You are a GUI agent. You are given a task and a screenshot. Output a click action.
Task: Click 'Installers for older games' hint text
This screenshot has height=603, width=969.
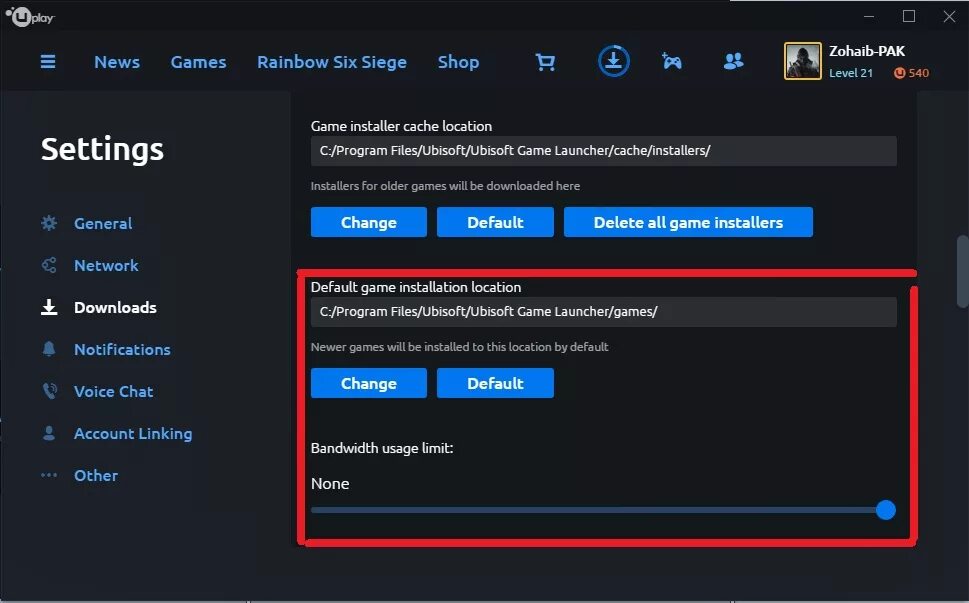[445, 186]
